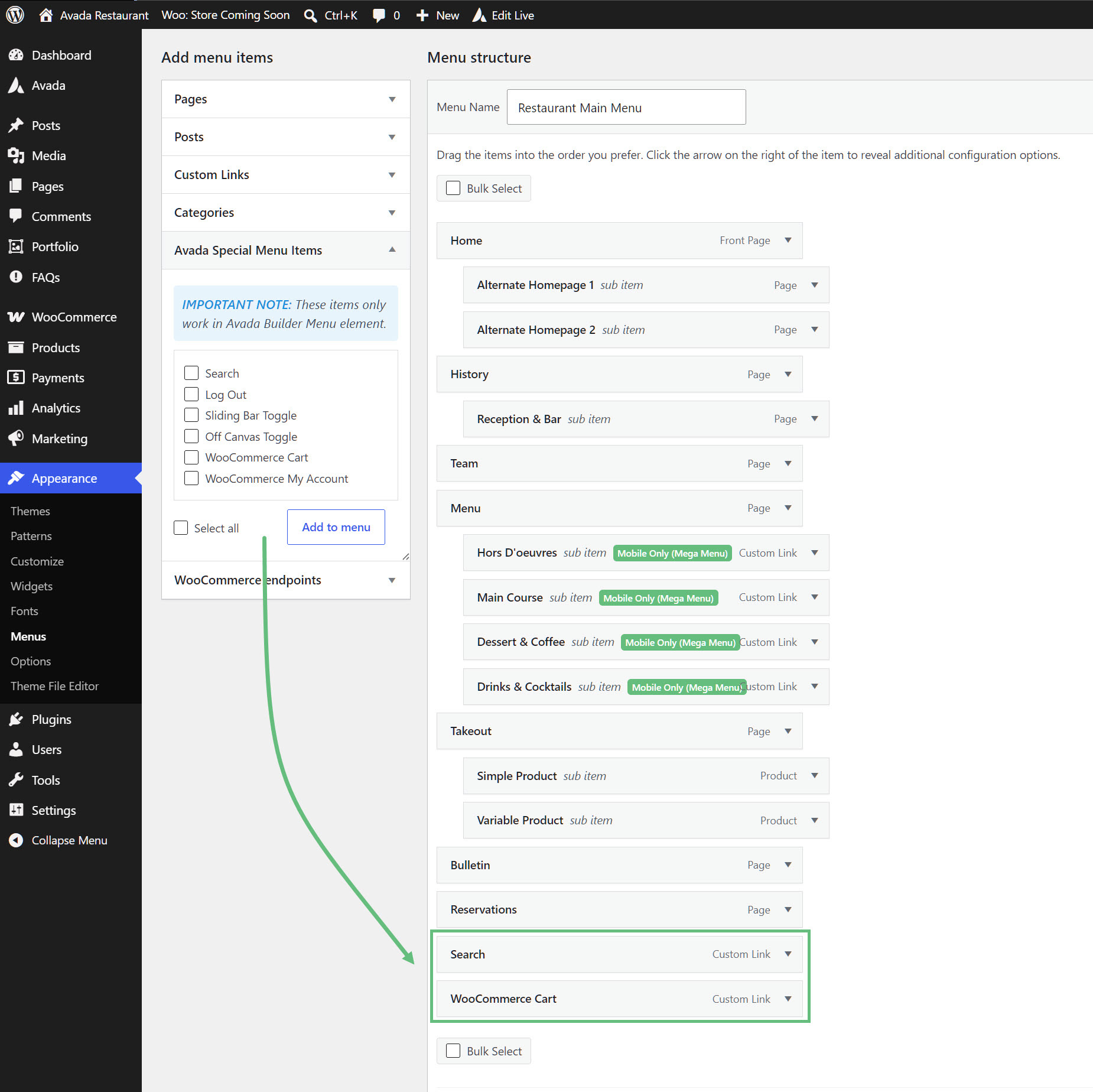Expand the Categories accordion section

[x=286, y=213]
